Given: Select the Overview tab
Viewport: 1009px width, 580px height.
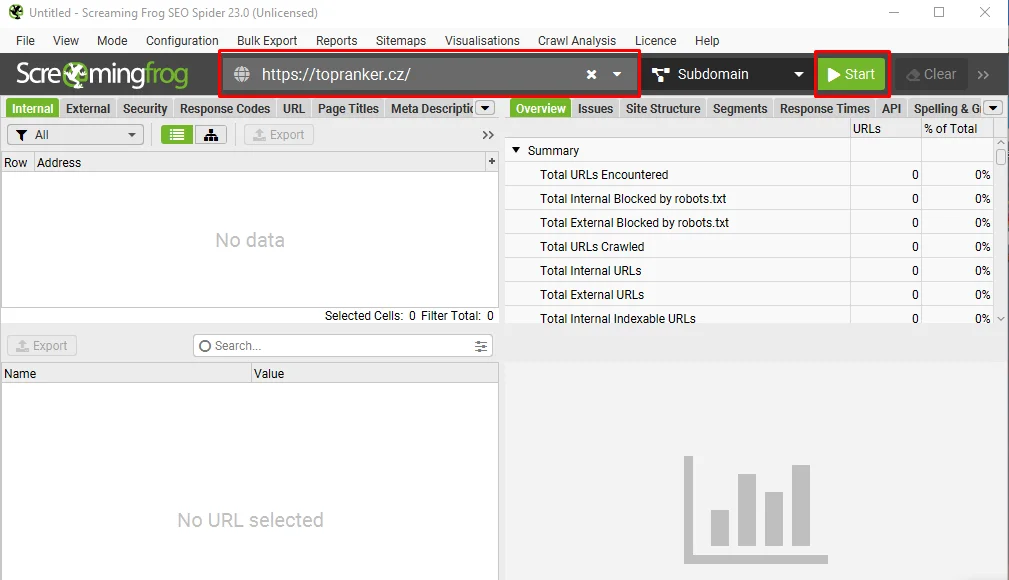Looking at the screenshot, I should [x=541, y=108].
